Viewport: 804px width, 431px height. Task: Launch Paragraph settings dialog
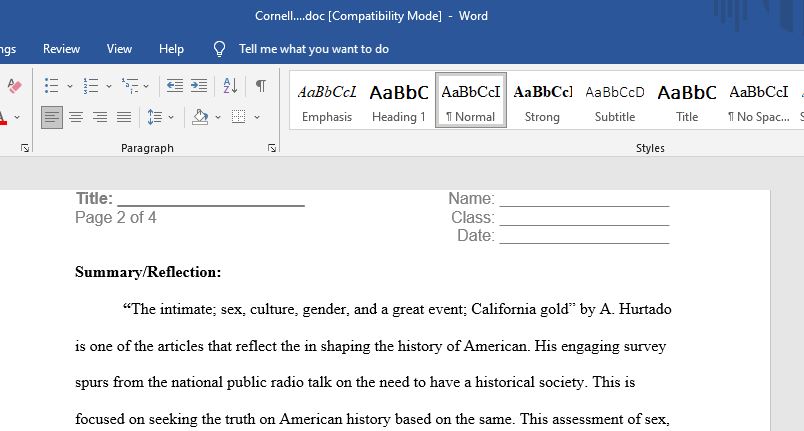click(272, 148)
